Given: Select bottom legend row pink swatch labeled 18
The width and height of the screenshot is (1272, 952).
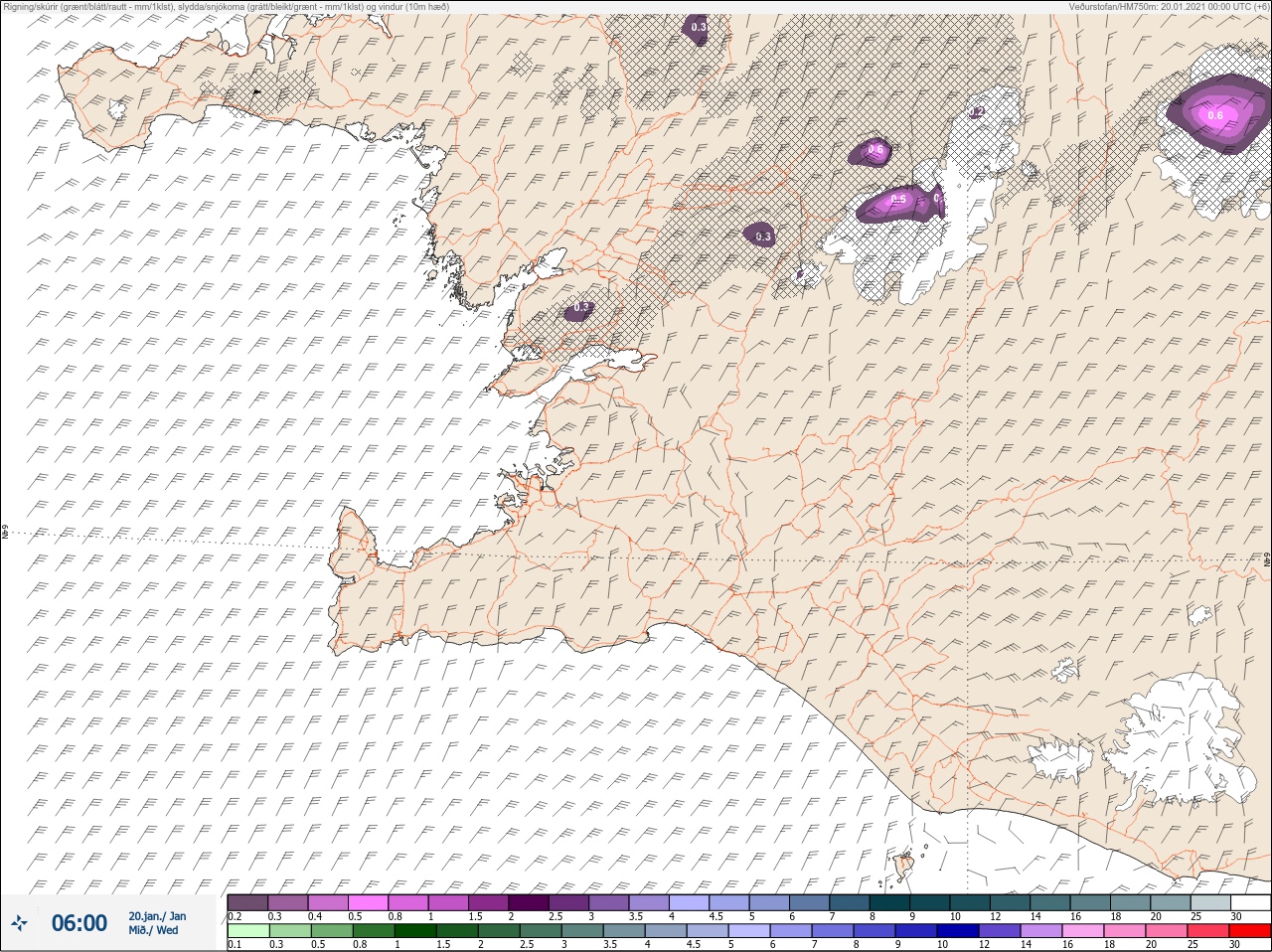Looking at the screenshot, I should [x=1126, y=931].
